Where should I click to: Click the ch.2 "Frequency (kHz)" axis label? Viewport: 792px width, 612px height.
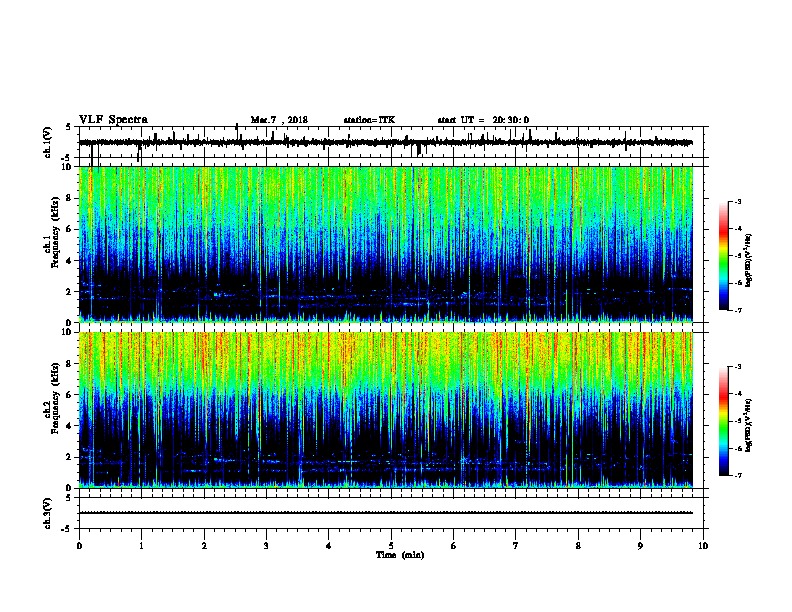point(55,398)
